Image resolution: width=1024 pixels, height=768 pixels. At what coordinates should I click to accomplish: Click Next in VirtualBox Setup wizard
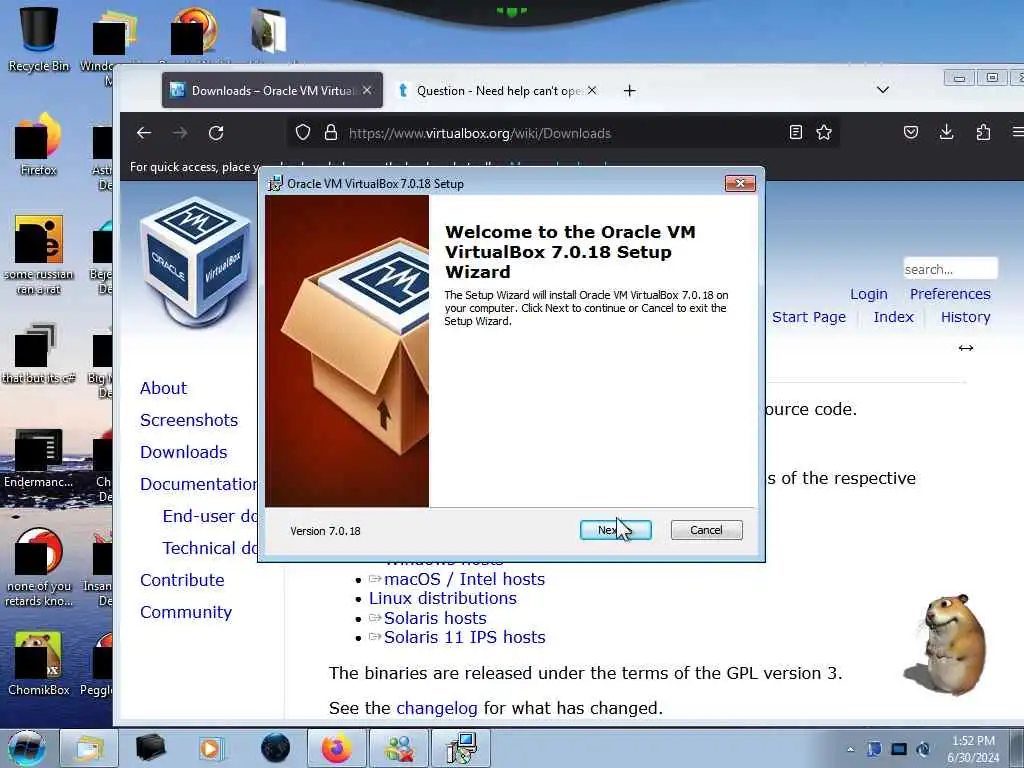(x=615, y=530)
